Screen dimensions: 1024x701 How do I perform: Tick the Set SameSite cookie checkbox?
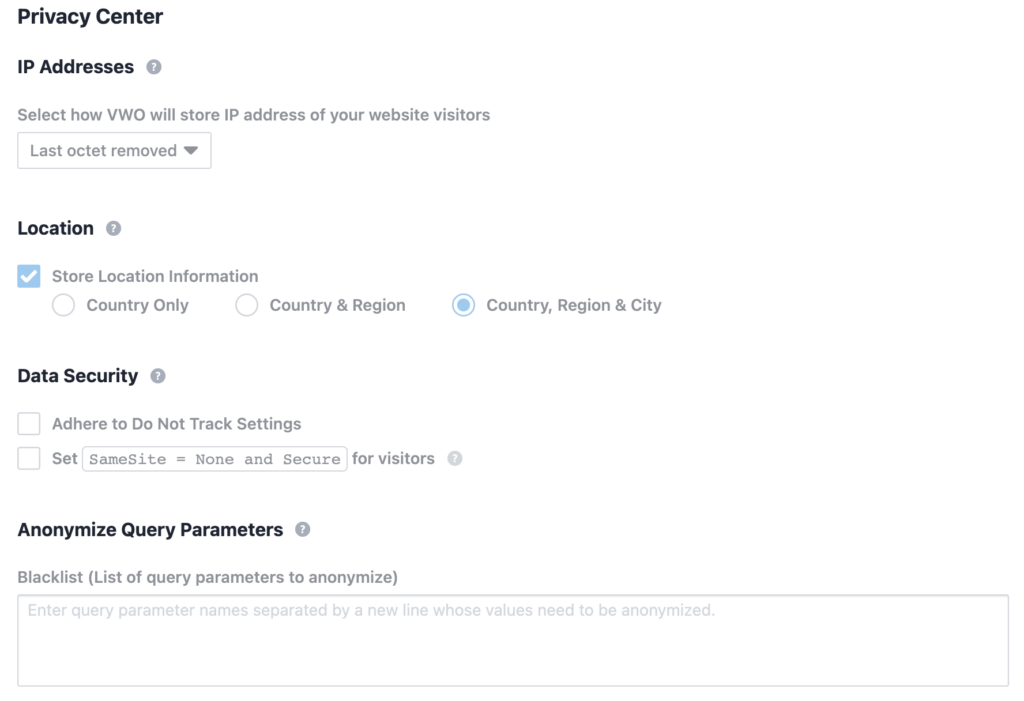(29, 459)
